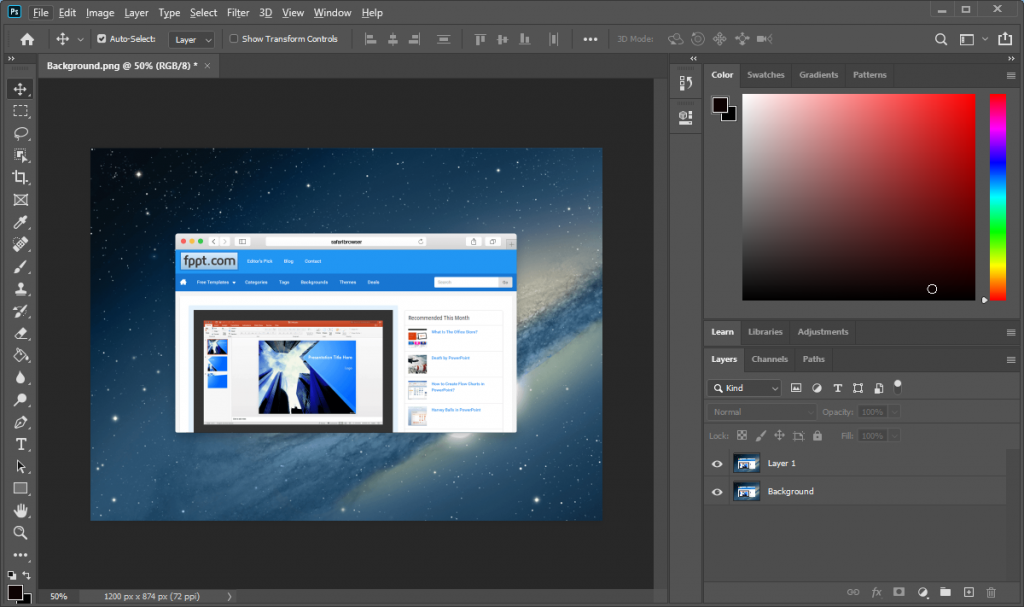Click the create new layer icon
1024x607 pixels.
click(968, 593)
